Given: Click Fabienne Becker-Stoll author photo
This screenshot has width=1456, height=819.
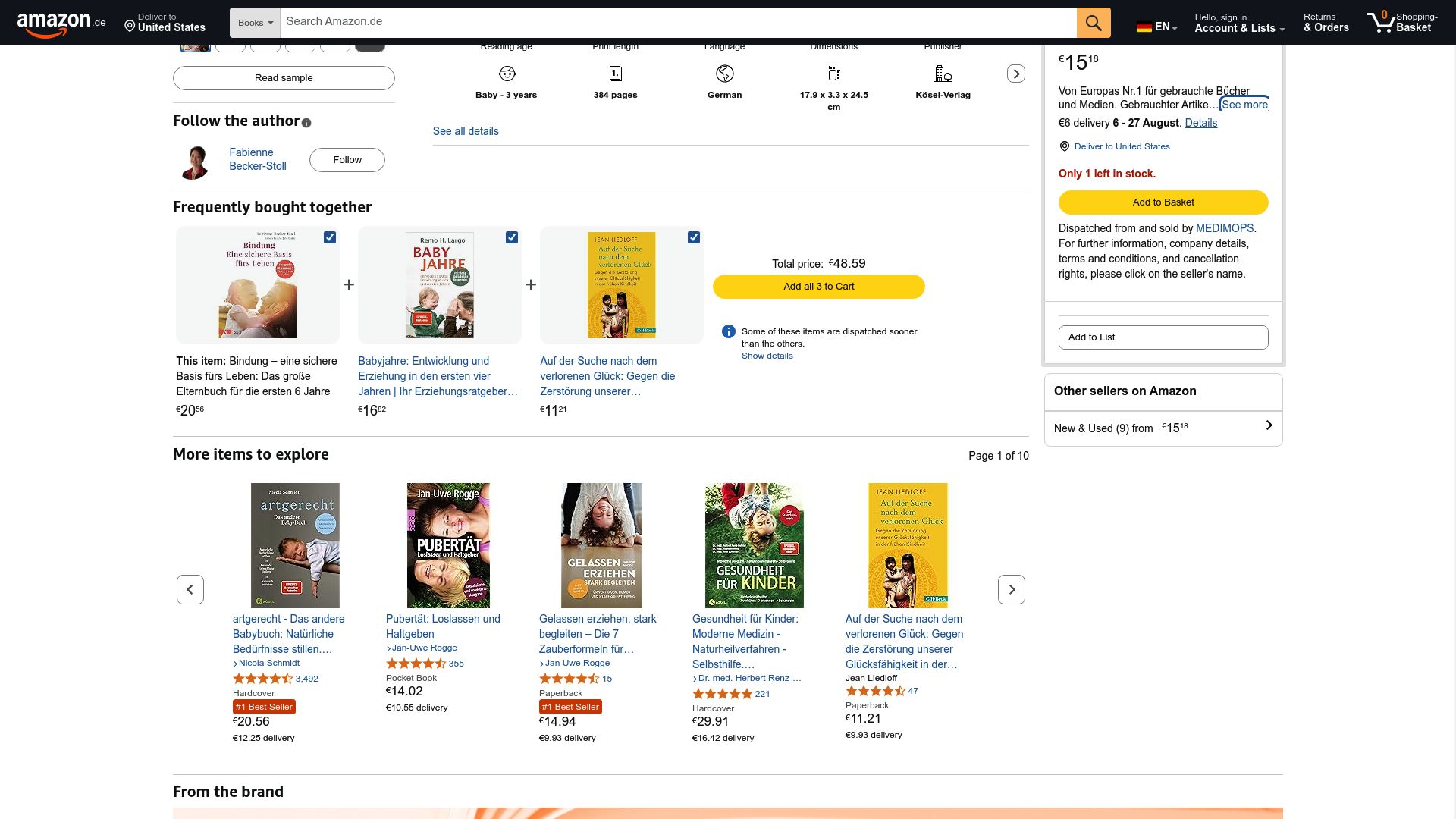Looking at the screenshot, I should click(x=194, y=162).
